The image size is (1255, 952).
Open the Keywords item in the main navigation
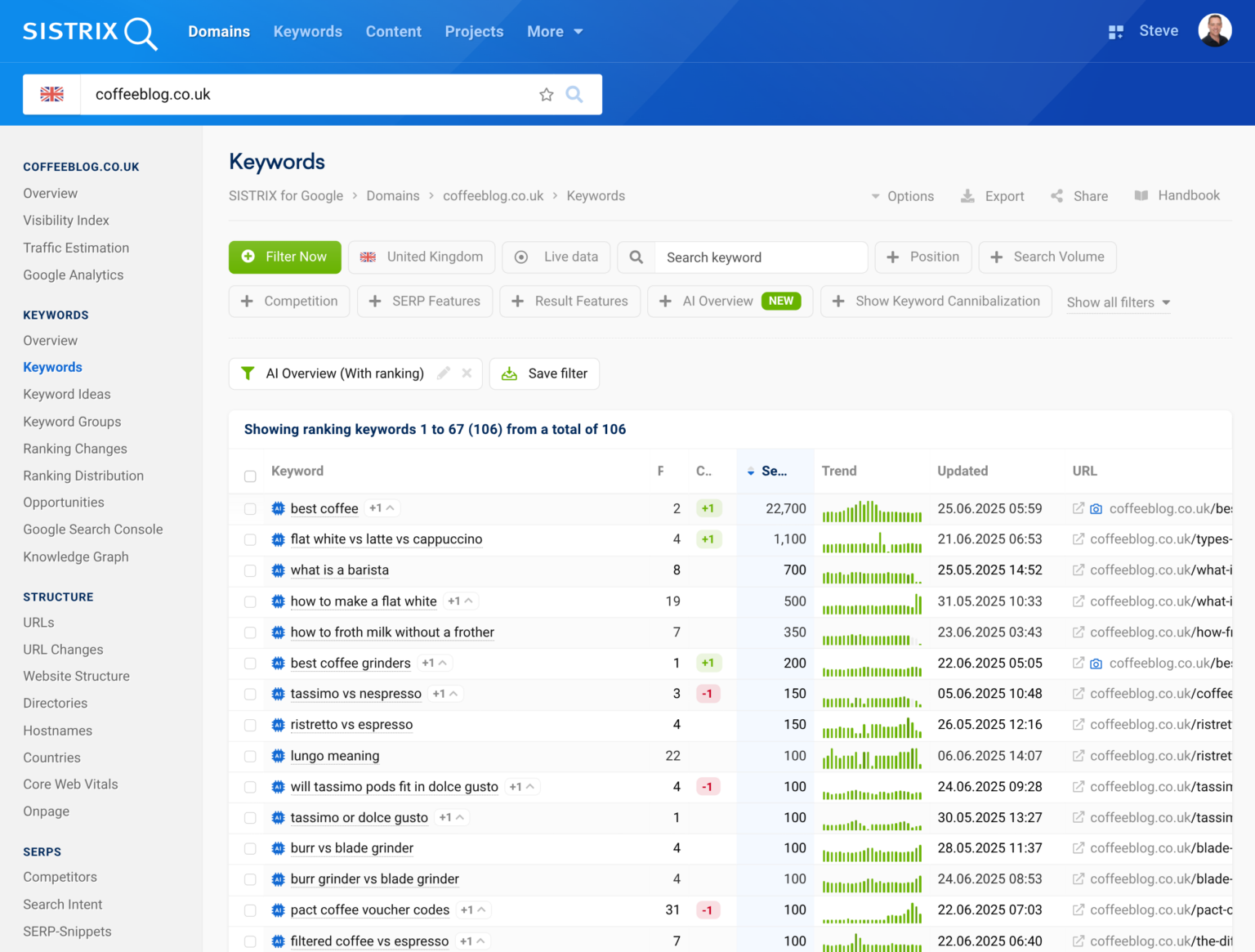point(307,31)
